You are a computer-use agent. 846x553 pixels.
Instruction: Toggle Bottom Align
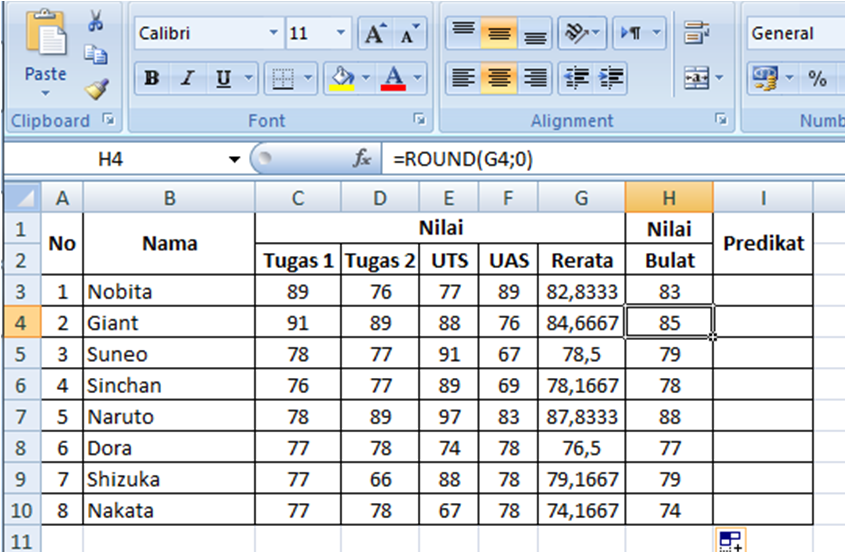coord(535,33)
